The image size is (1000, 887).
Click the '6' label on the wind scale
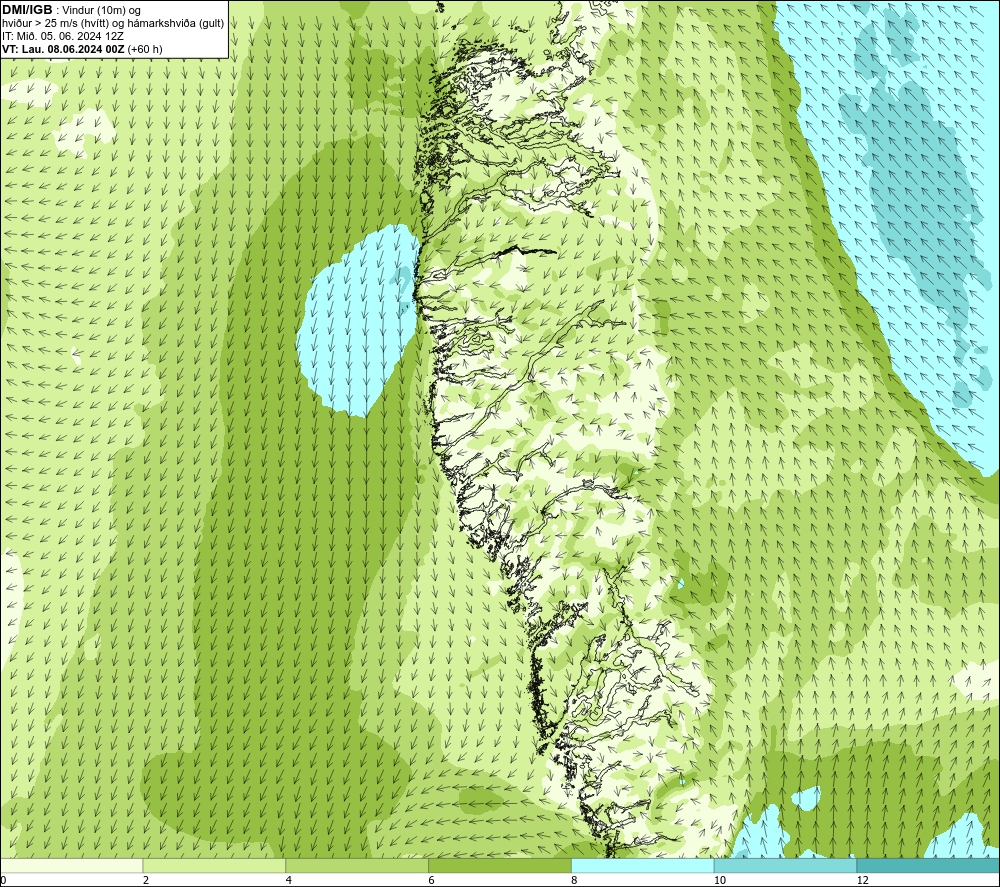point(432,881)
